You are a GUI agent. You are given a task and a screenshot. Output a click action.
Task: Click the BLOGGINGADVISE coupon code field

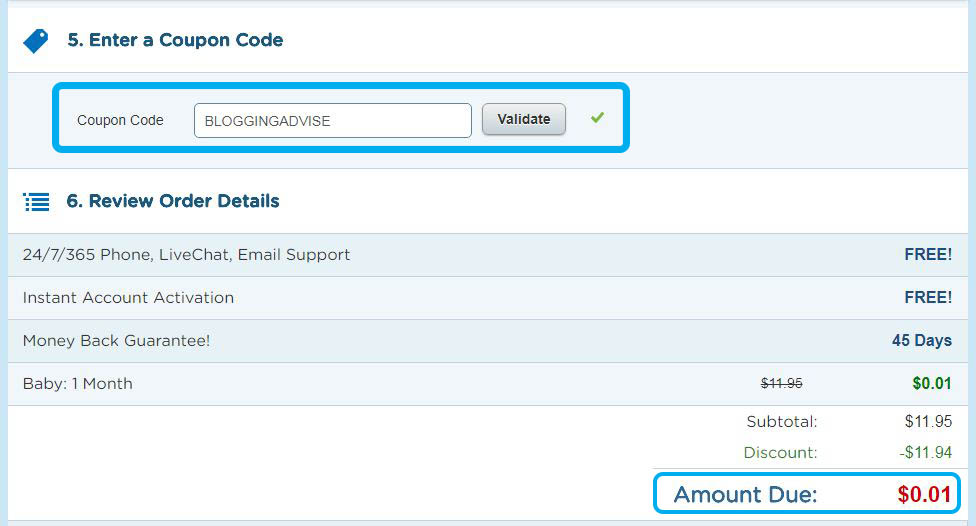point(332,120)
